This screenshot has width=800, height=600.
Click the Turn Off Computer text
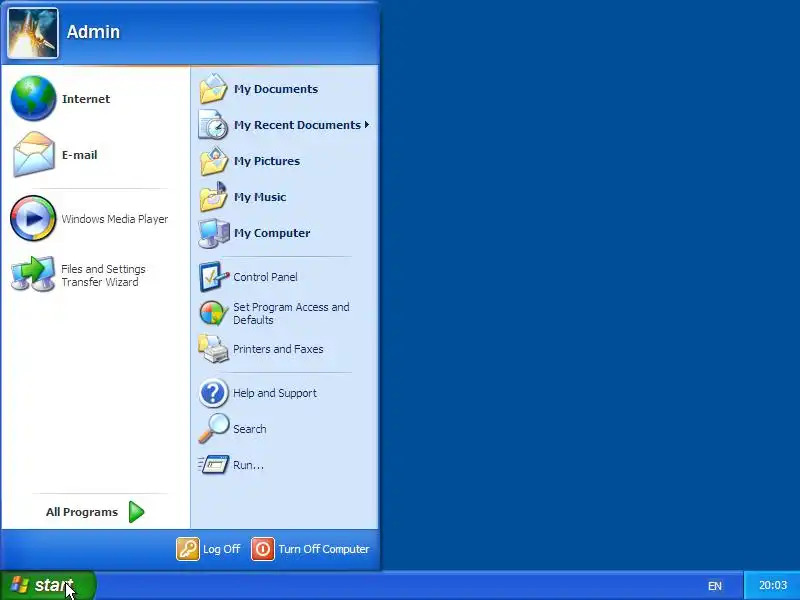click(323, 549)
